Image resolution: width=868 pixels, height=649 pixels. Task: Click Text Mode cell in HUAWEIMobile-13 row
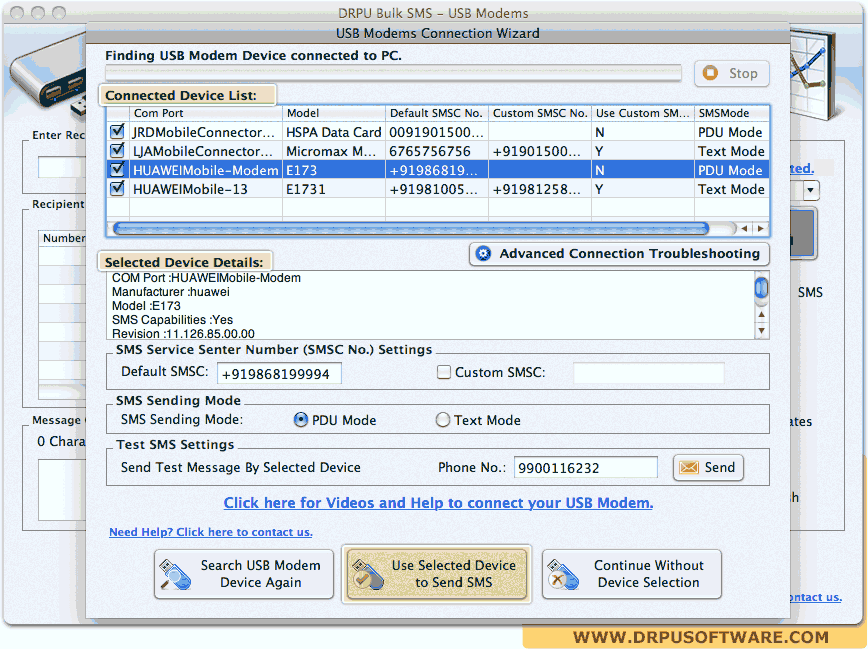click(731, 189)
